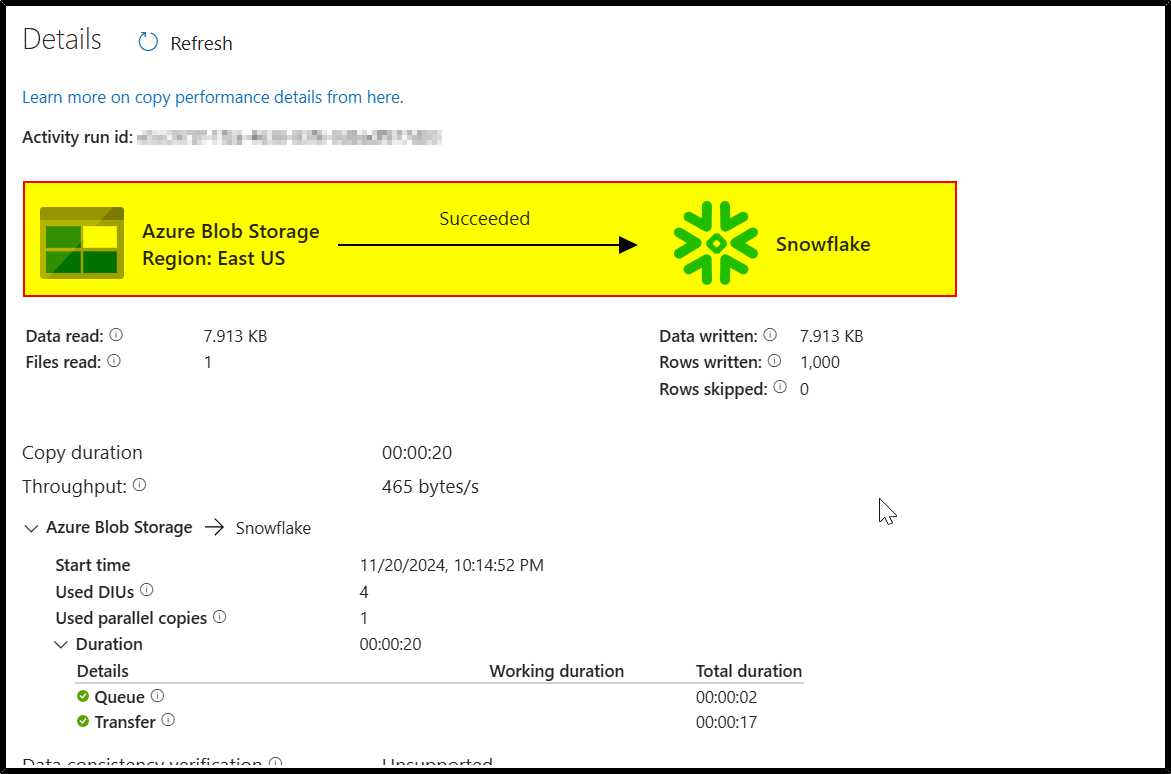Click the Used DIUs value 4
This screenshot has width=1171, height=774.
[x=364, y=592]
